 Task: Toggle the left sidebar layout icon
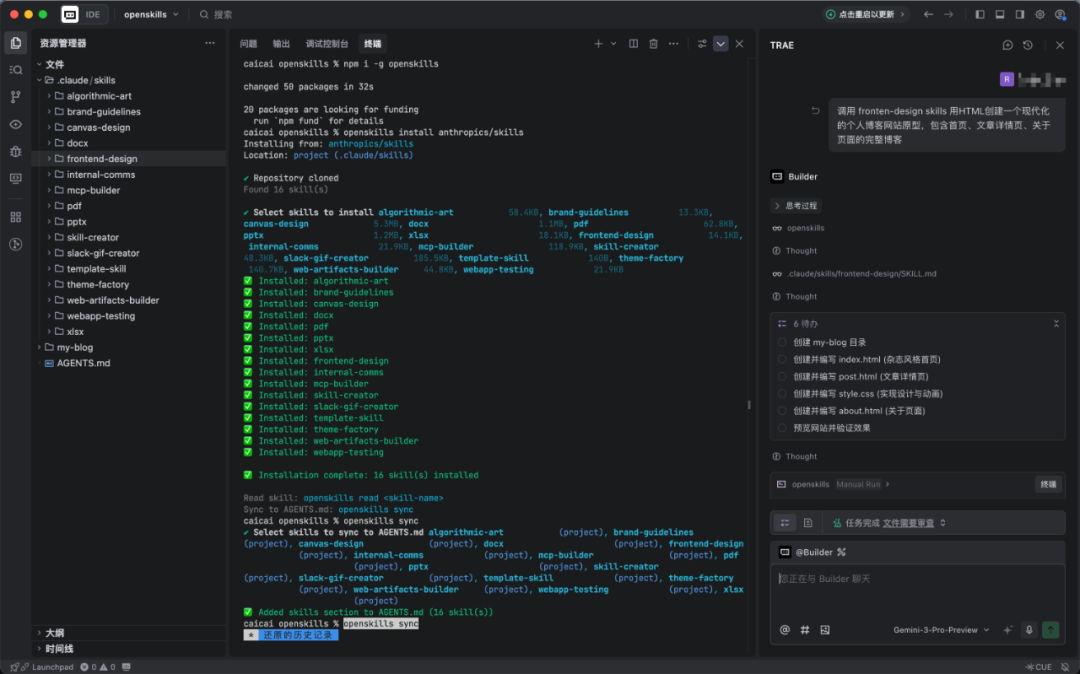[x=979, y=14]
